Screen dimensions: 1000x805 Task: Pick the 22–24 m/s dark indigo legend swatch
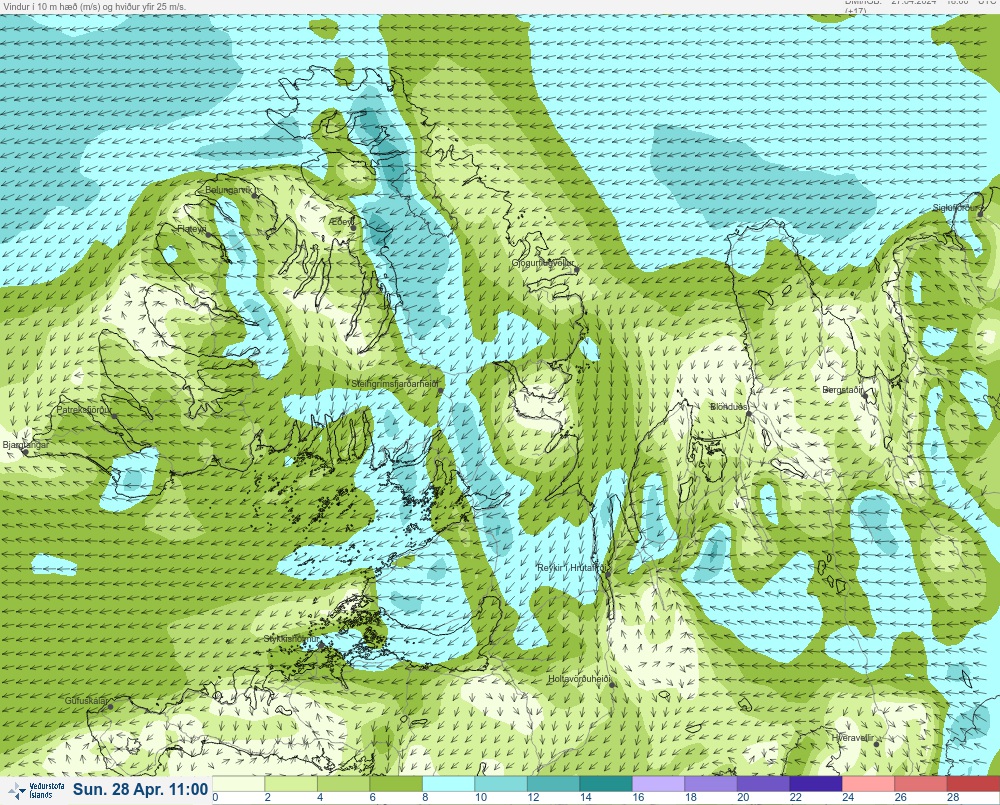click(816, 783)
